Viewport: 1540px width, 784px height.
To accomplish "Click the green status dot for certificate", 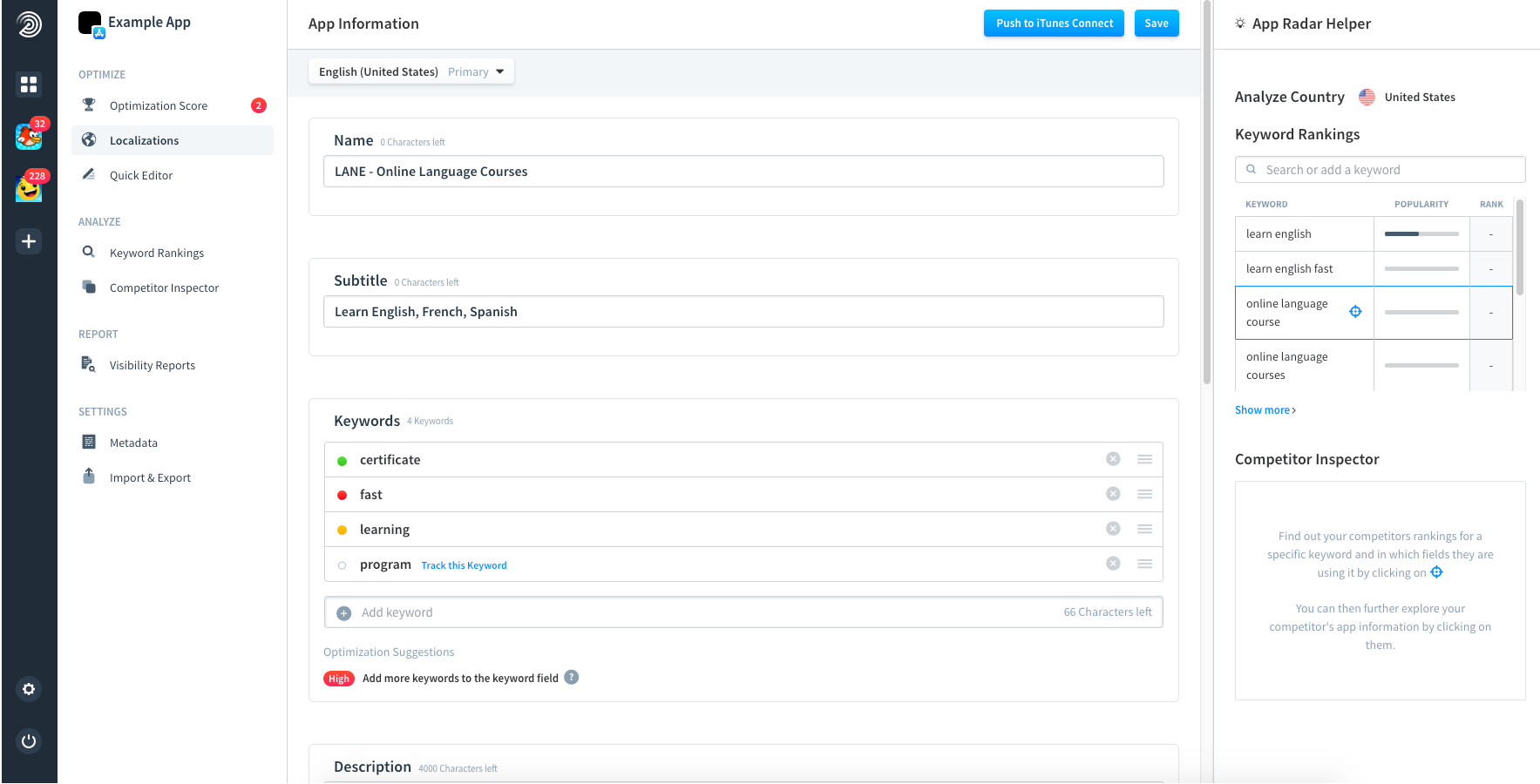I will [343, 461].
